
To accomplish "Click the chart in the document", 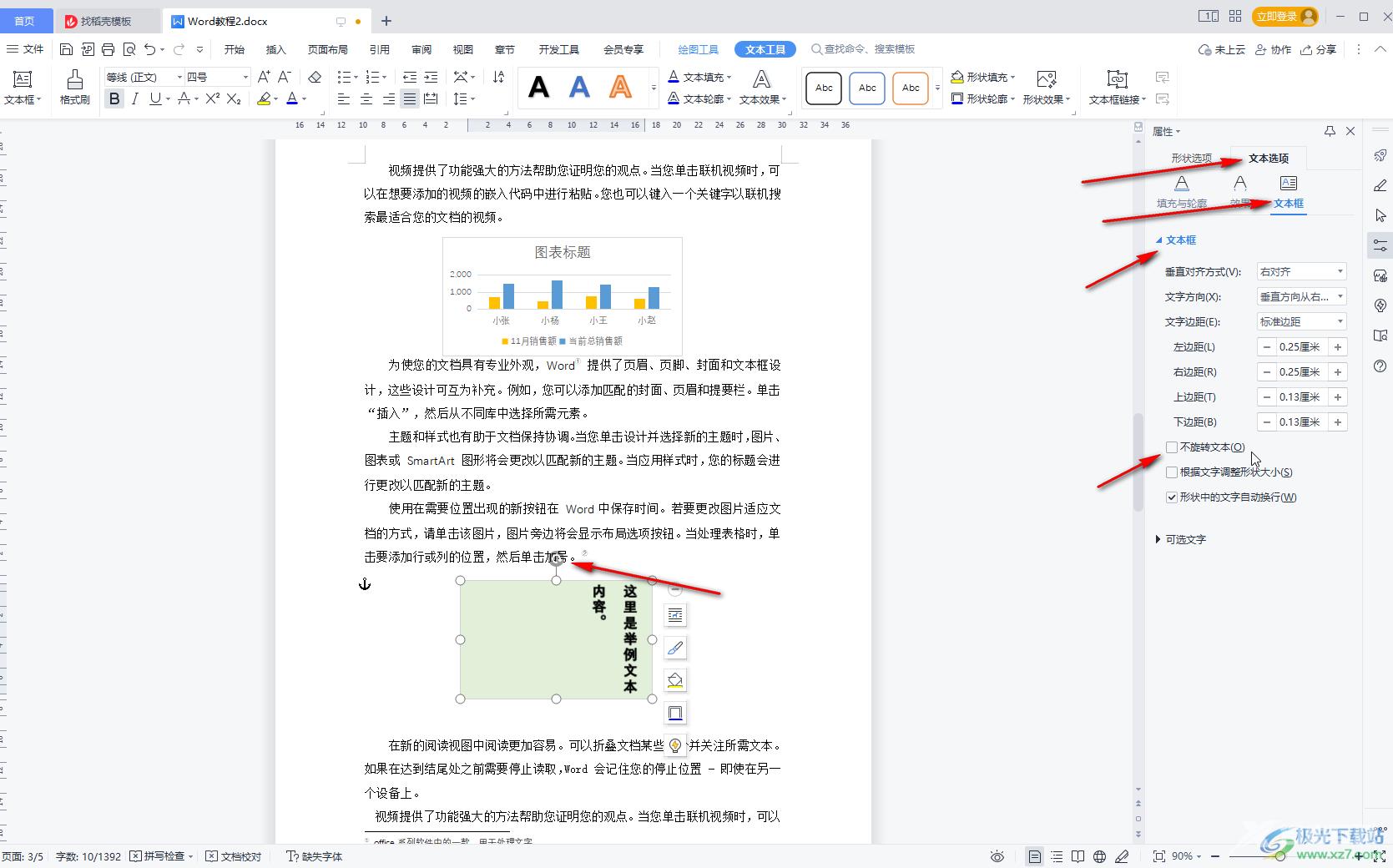I will (563, 296).
